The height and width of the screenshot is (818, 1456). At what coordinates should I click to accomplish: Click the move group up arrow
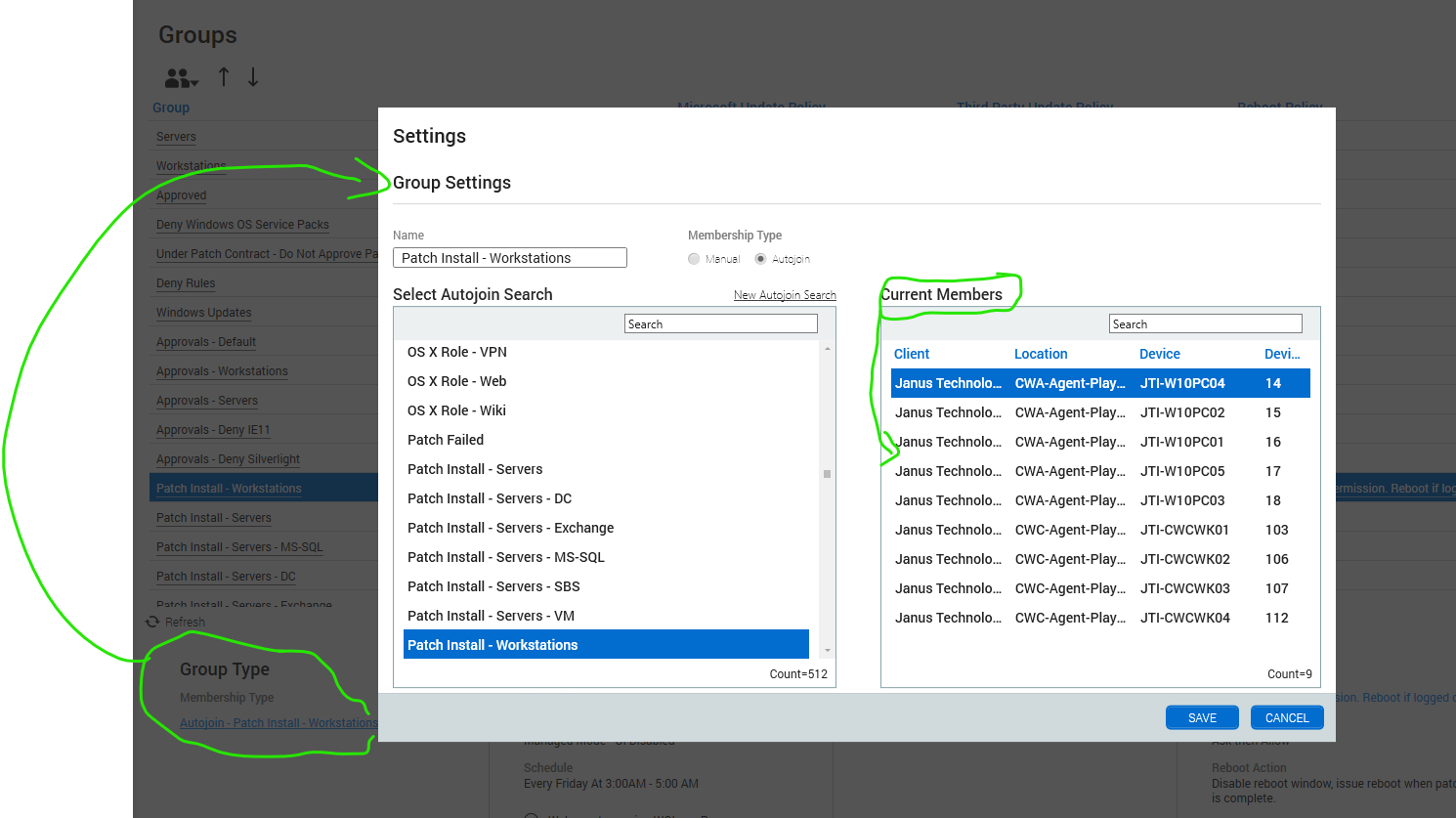[224, 77]
